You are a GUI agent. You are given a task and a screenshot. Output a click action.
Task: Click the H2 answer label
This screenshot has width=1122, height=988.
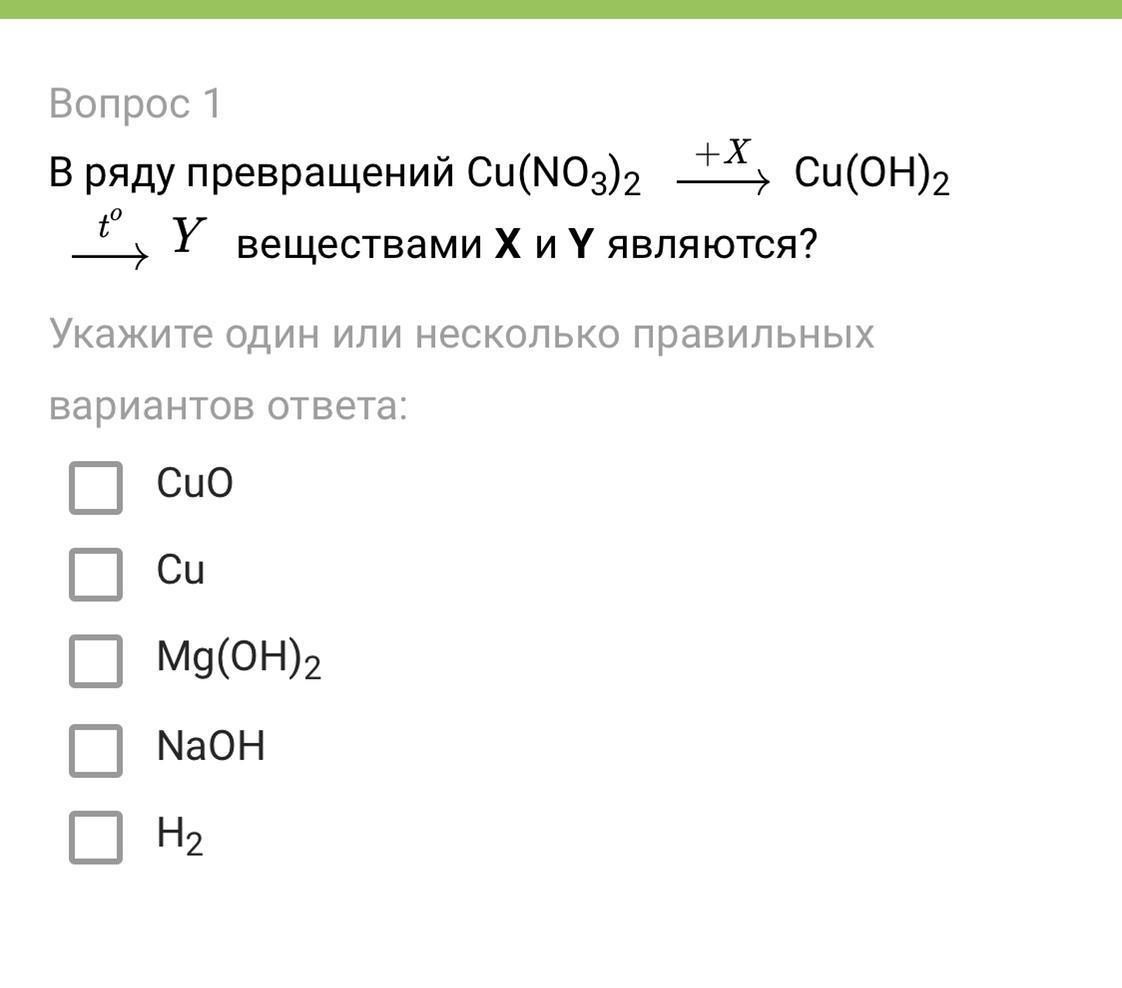point(180,835)
